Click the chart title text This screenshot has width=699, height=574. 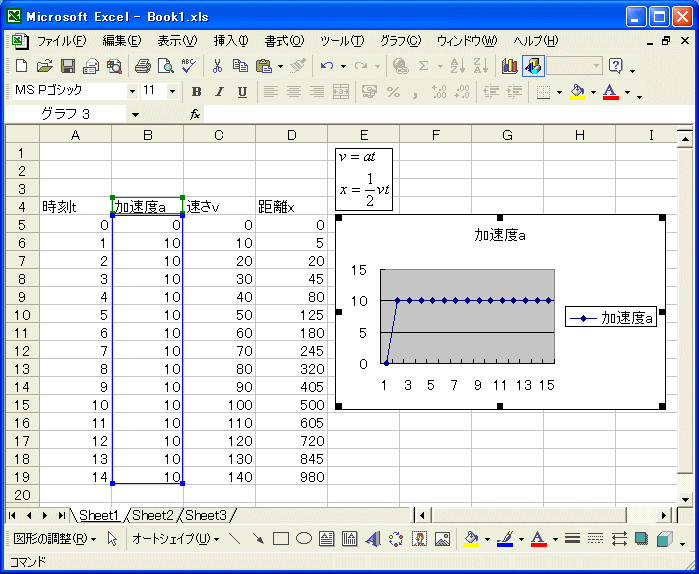(x=500, y=235)
